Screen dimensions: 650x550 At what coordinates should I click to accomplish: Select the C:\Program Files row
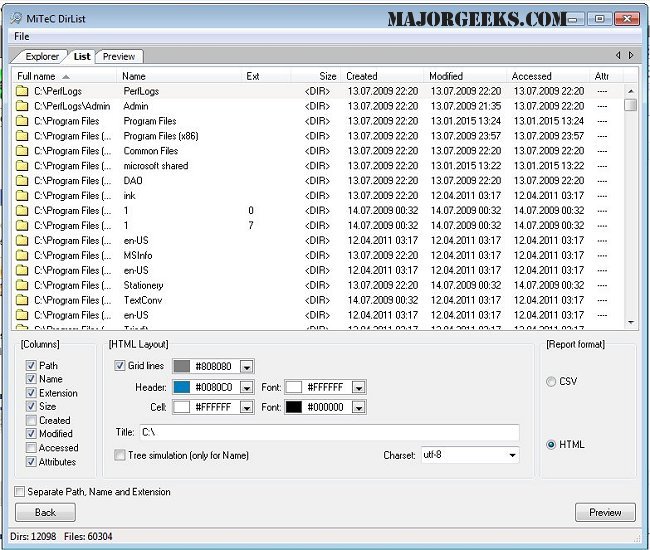pyautogui.click(x=319, y=121)
